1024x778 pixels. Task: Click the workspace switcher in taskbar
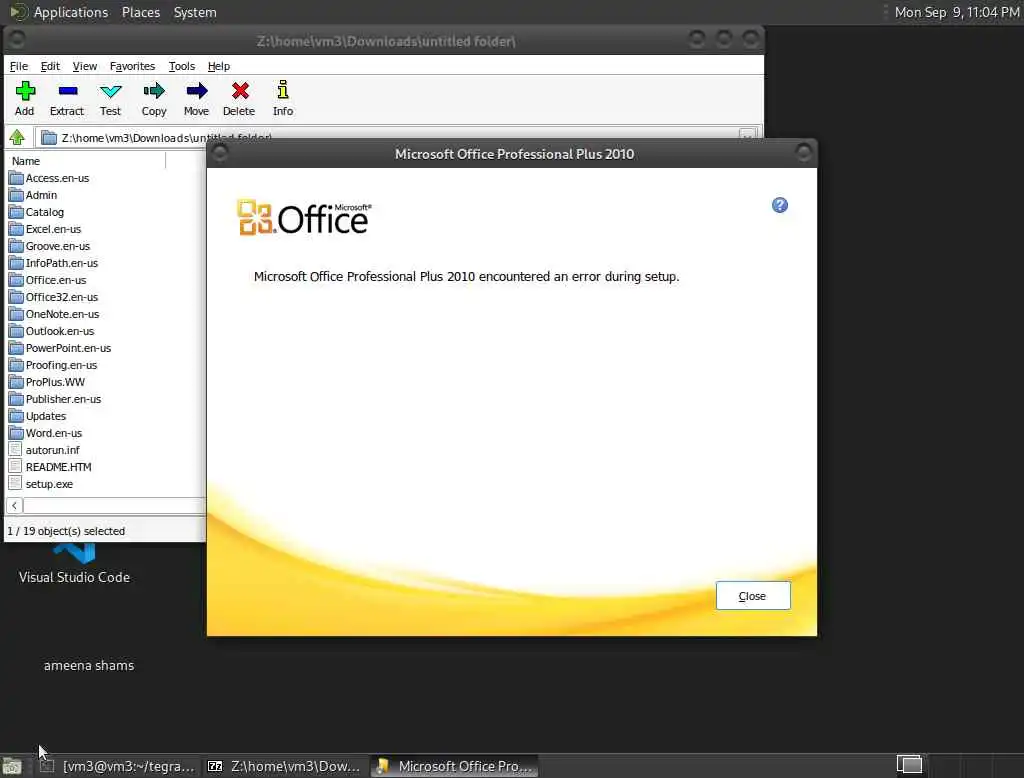(909, 764)
